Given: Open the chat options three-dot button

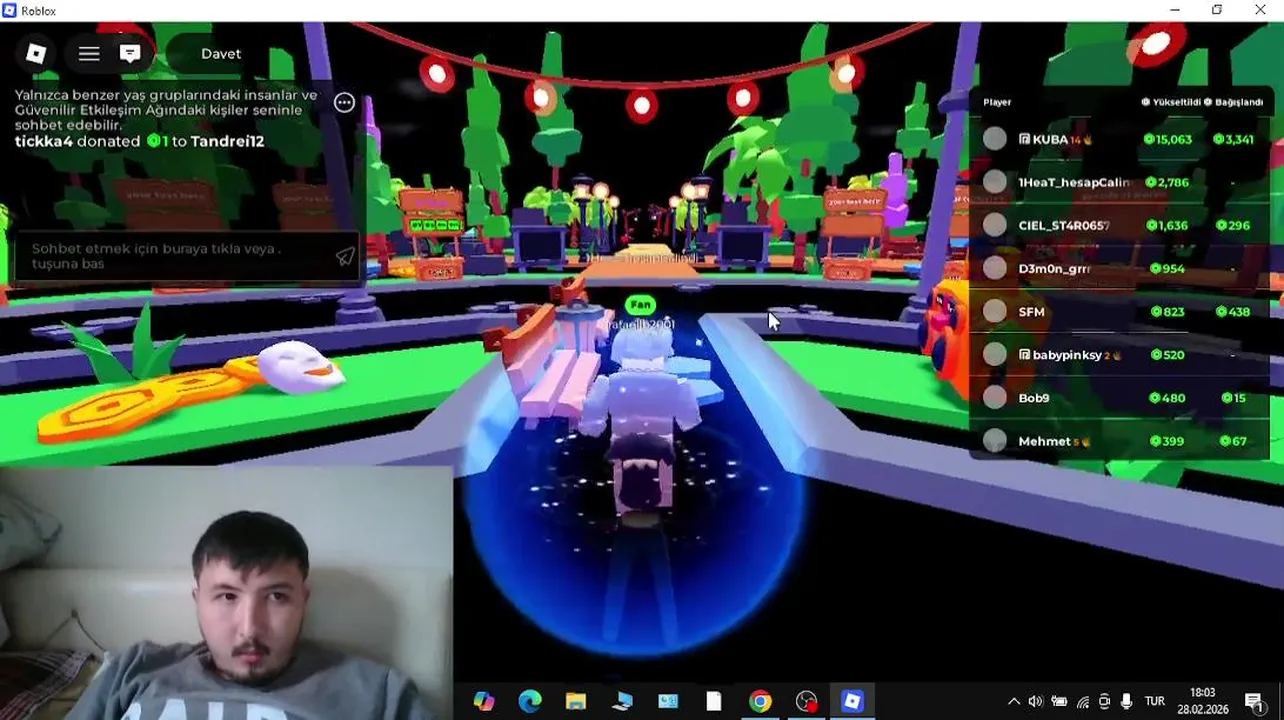Looking at the screenshot, I should 344,102.
